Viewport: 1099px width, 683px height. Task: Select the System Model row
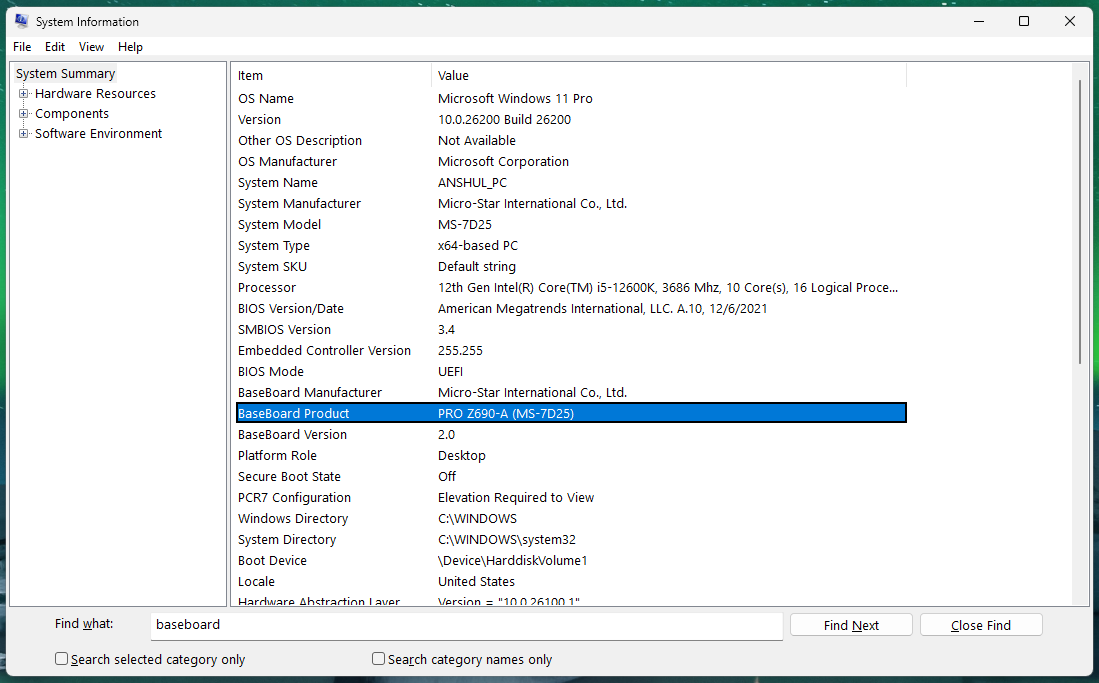click(571, 224)
